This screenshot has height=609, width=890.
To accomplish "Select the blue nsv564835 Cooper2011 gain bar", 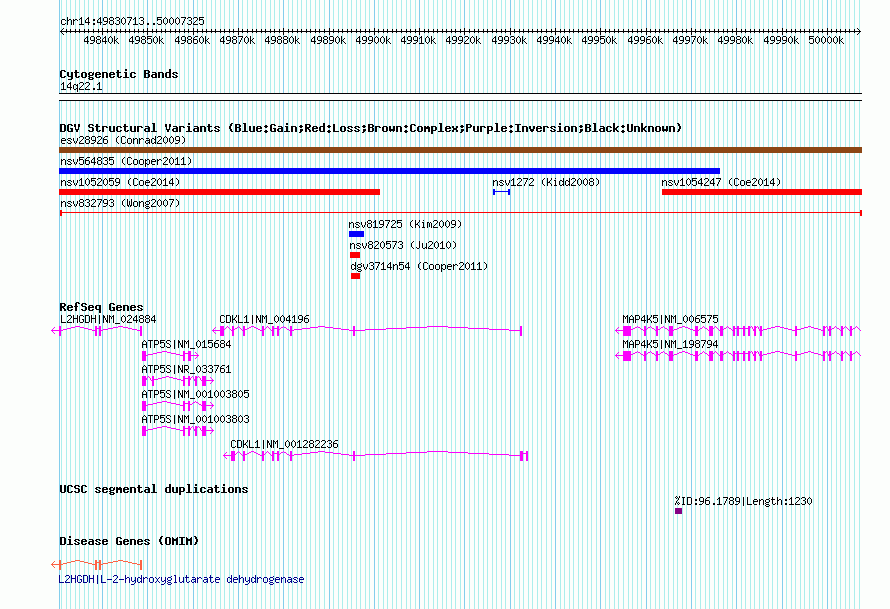I will pyautogui.click(x=389, y=171).
